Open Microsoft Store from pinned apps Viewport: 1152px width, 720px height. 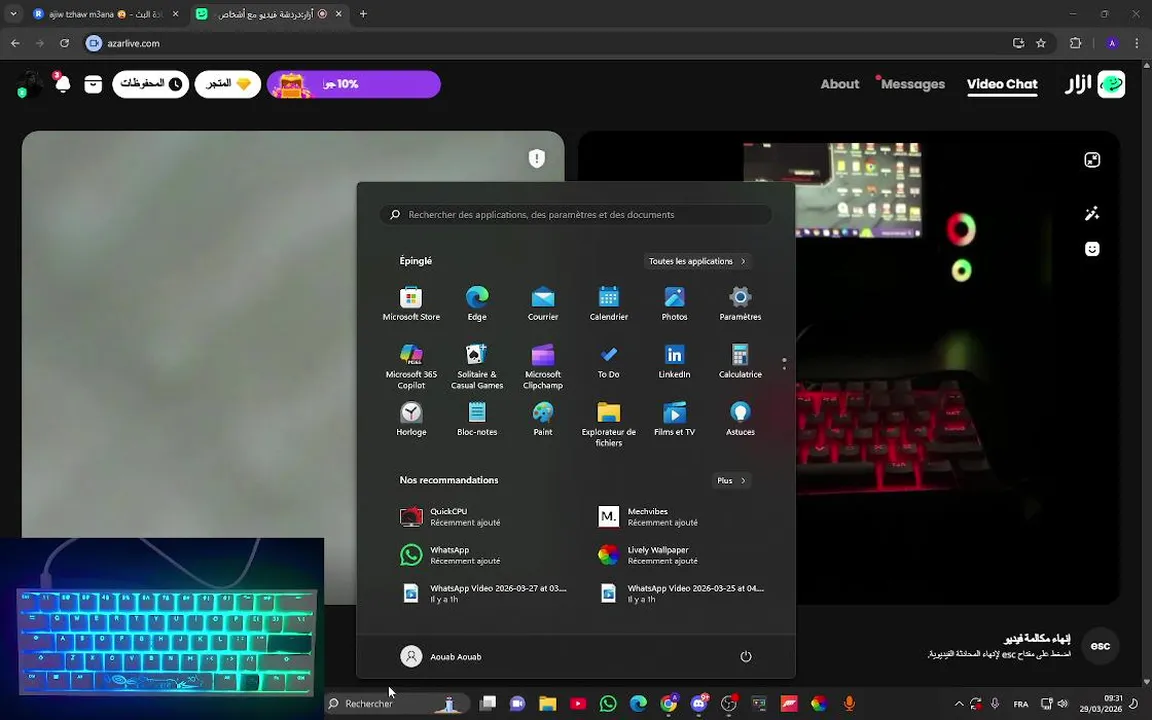411,303
